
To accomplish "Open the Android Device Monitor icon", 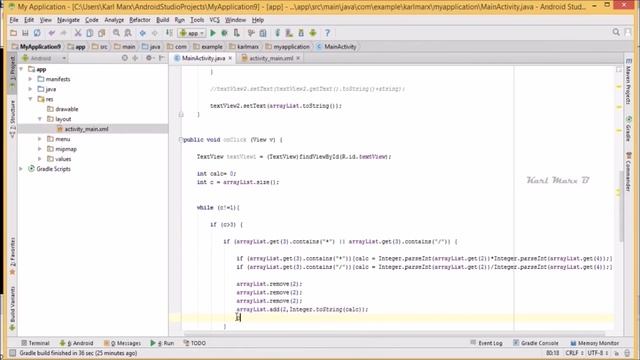I will (313, 33).
